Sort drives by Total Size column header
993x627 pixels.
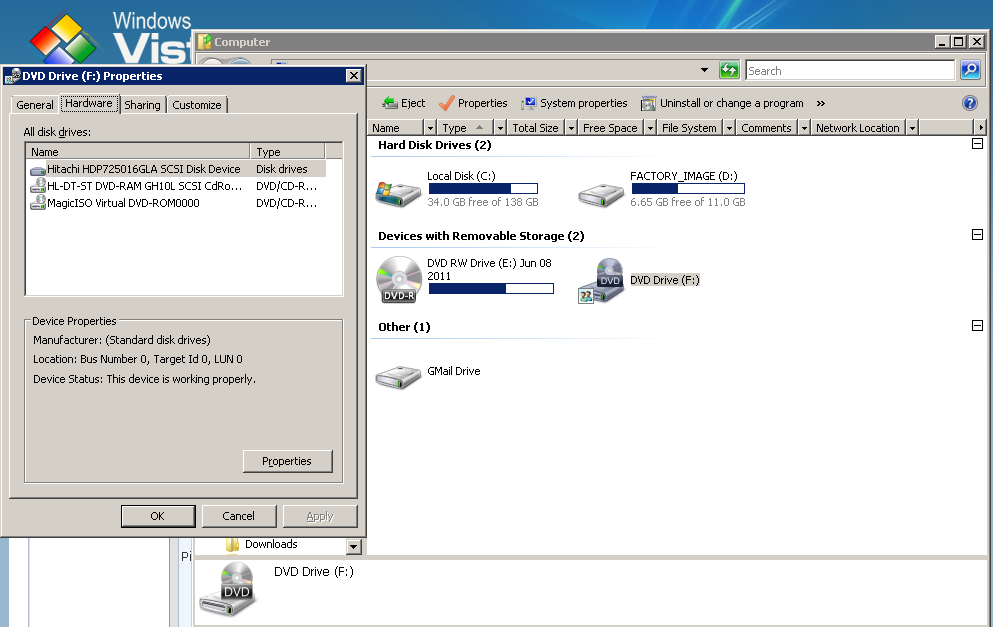coord(536,128)
